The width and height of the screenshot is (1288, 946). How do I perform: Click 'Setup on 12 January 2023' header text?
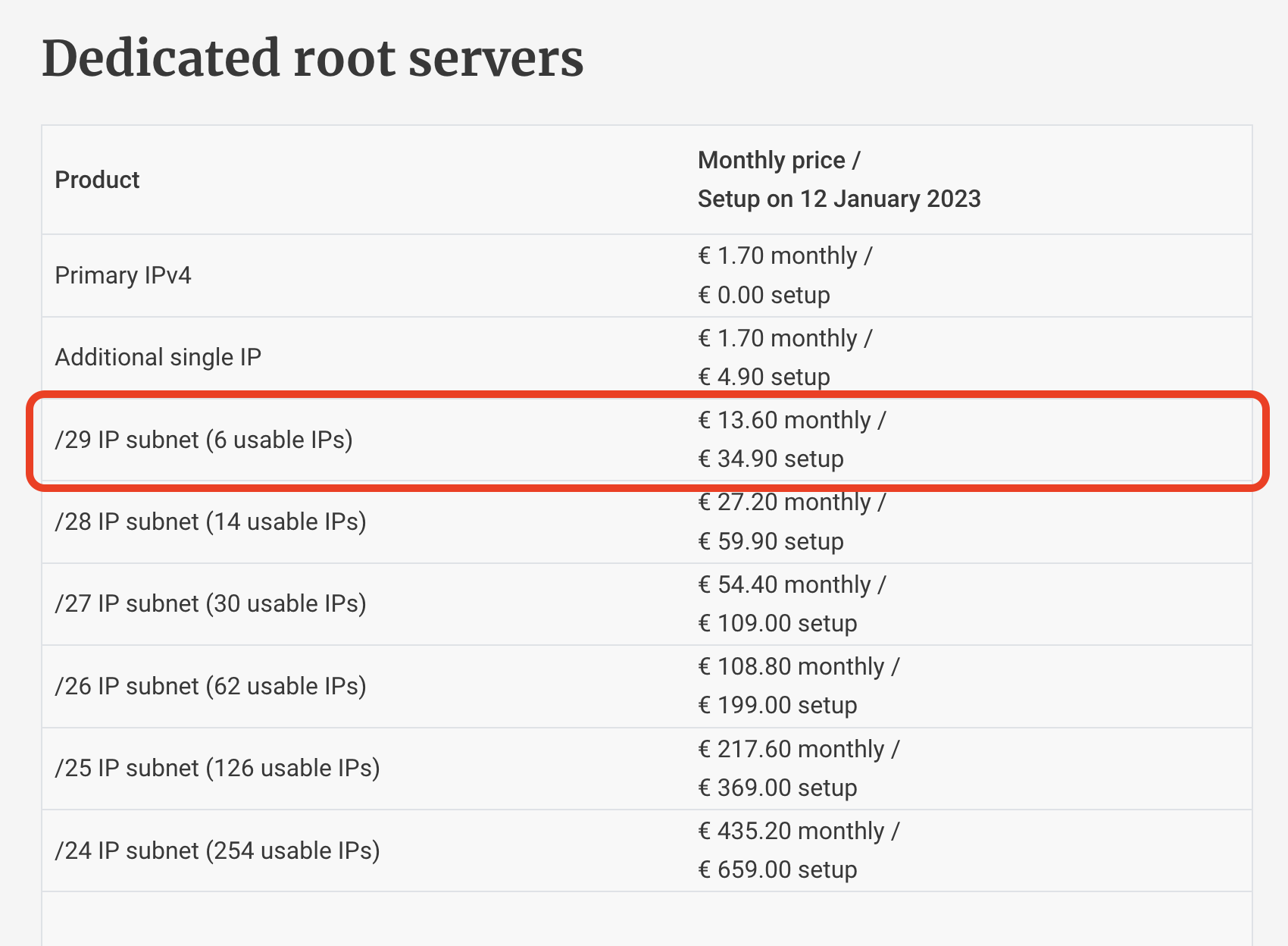pos(839,199)
